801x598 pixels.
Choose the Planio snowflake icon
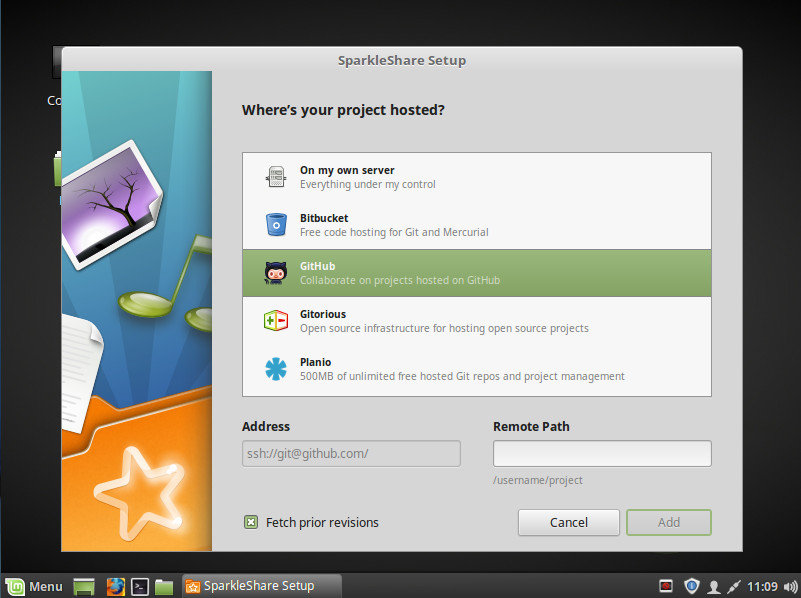[x=275, y=369]
